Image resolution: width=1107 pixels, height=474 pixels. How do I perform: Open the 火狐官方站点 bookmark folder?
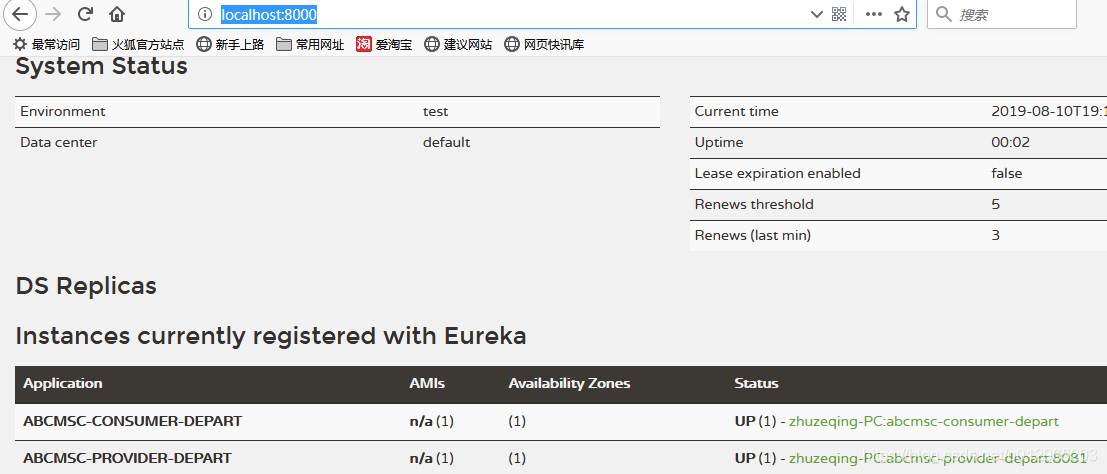tap(138, 45)
